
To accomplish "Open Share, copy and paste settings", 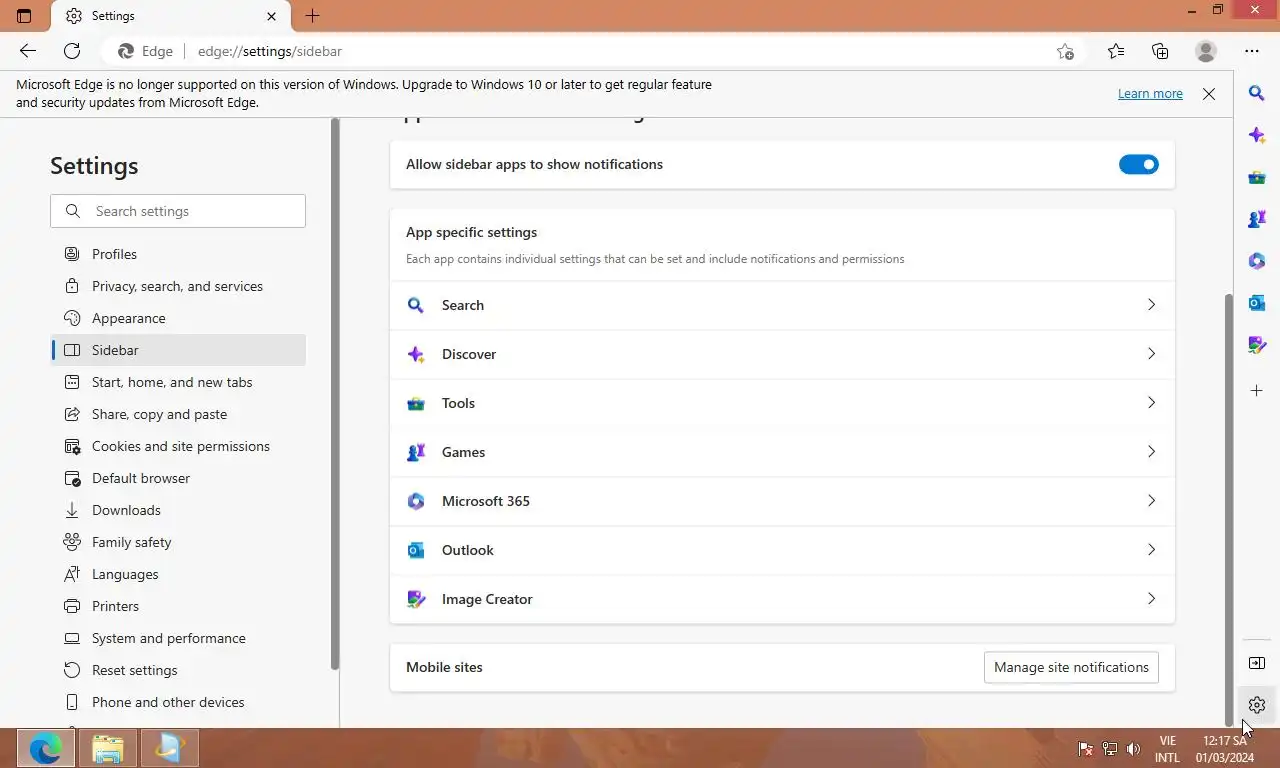I will coord(178,414).
